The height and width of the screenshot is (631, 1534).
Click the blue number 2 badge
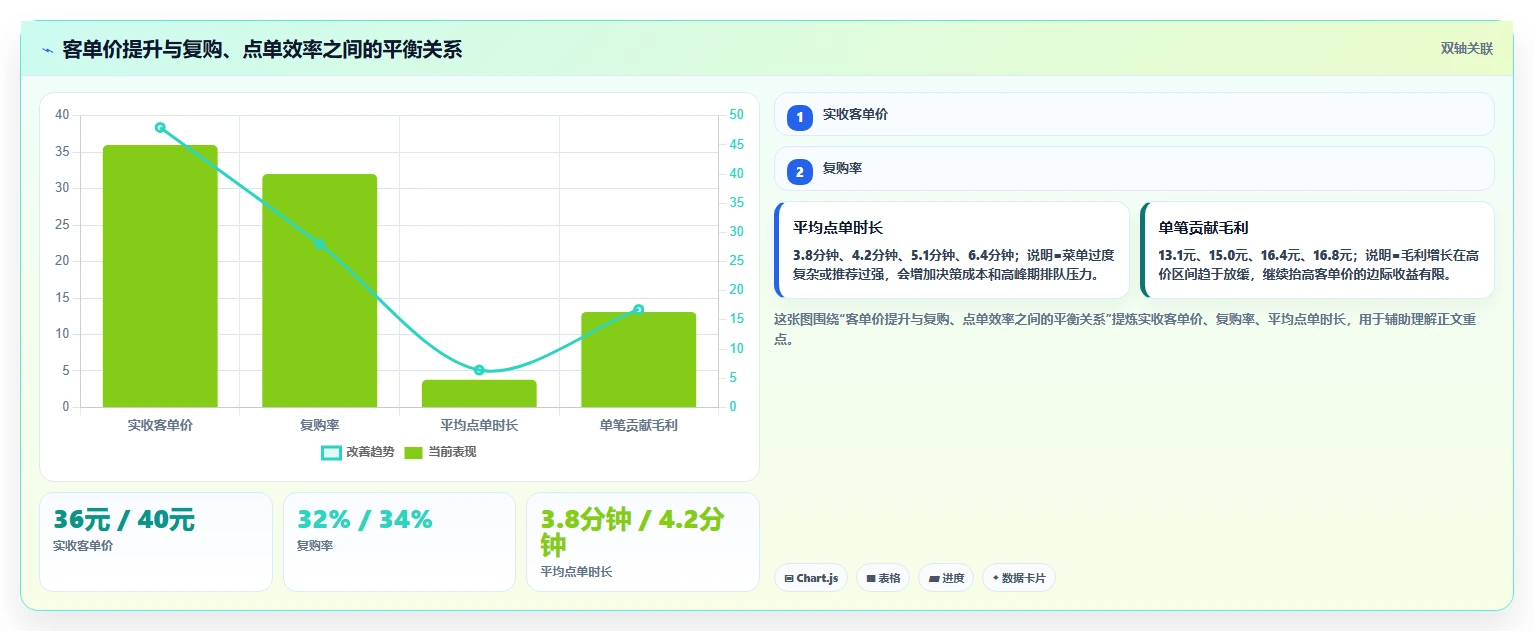pos(800,172)
